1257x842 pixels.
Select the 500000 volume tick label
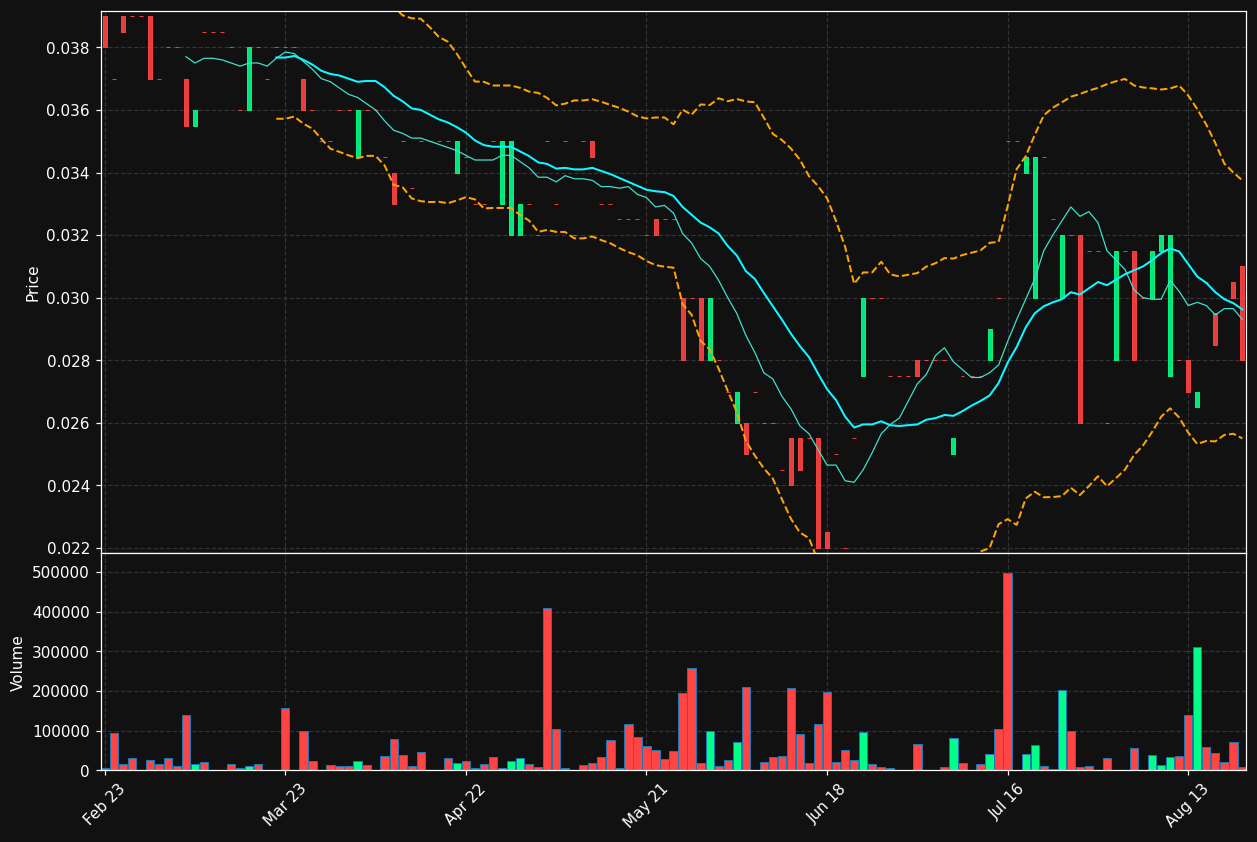(62, 573)
